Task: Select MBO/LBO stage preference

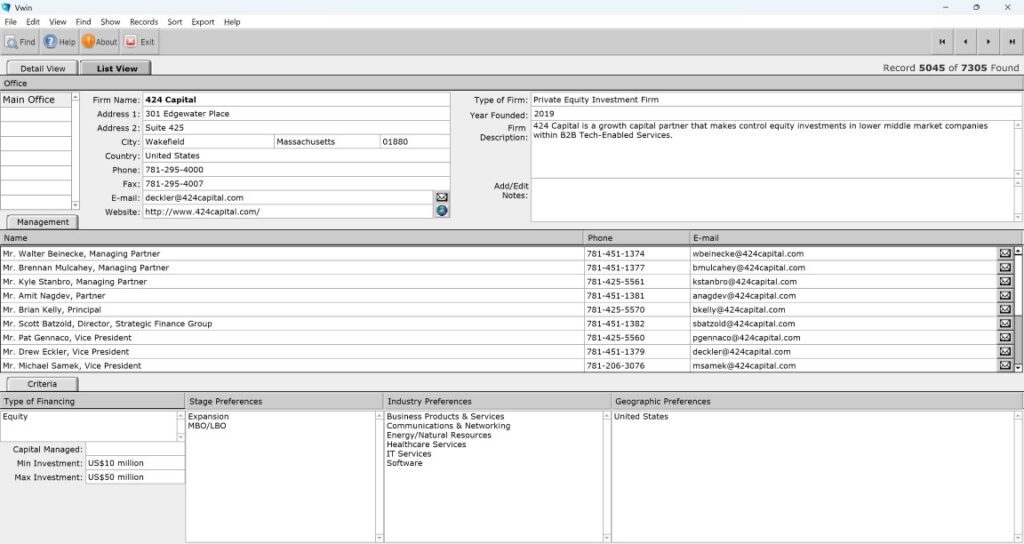Action: click(x=207, y=426)
